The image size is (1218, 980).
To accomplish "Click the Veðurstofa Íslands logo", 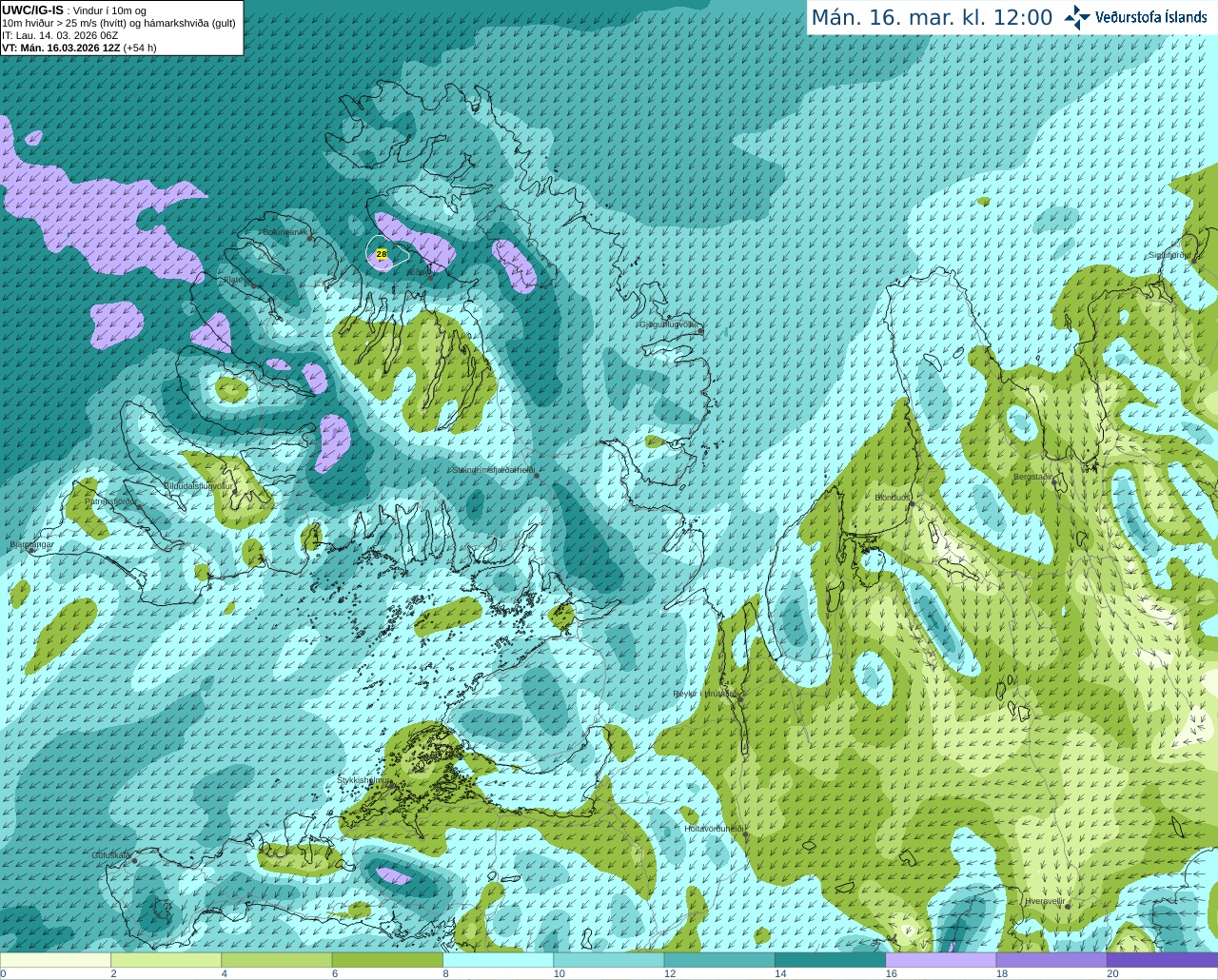I will 1136,17.
